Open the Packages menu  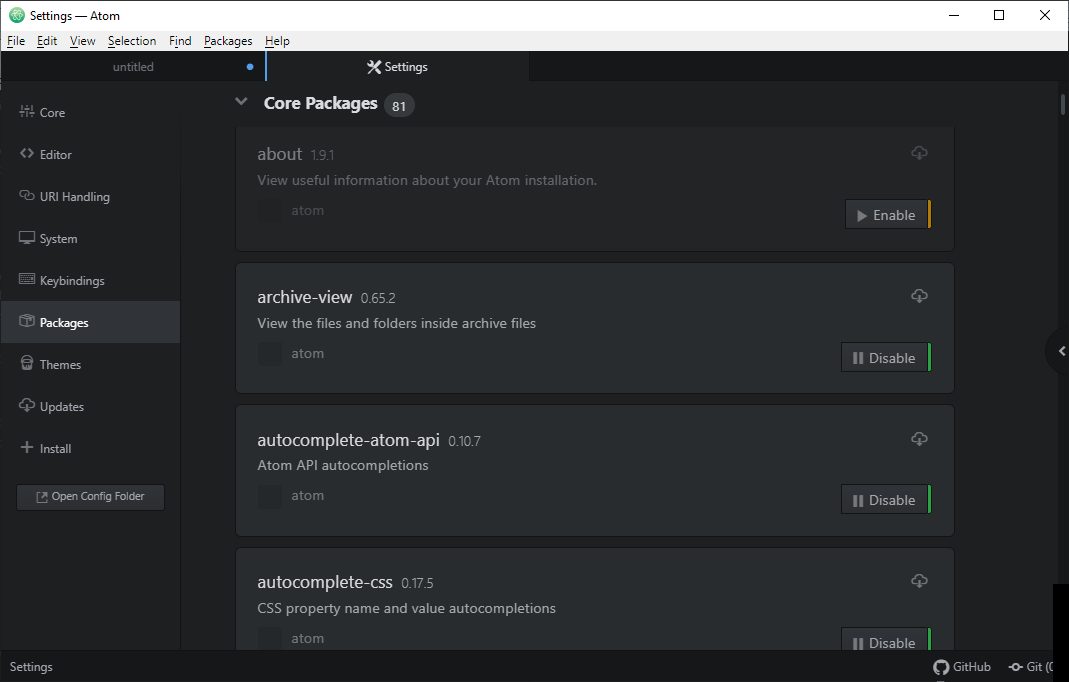(228, 41)
